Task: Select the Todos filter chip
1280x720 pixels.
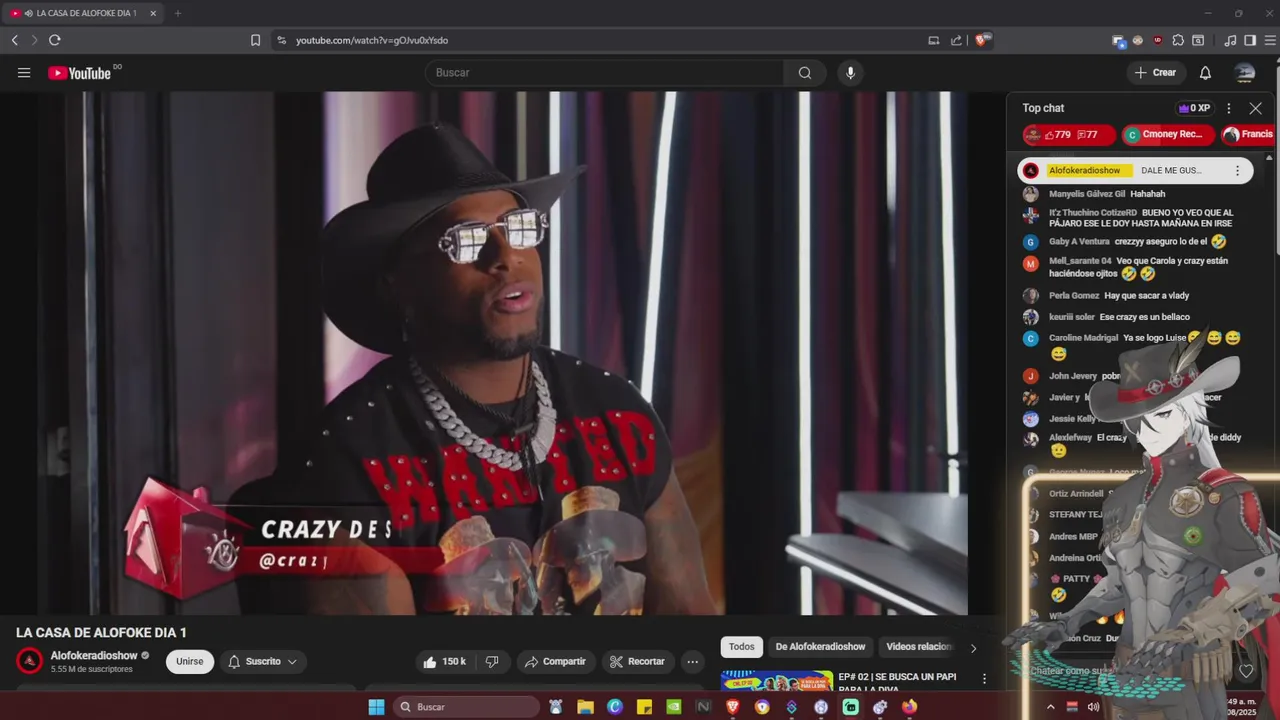Action: 742,647
